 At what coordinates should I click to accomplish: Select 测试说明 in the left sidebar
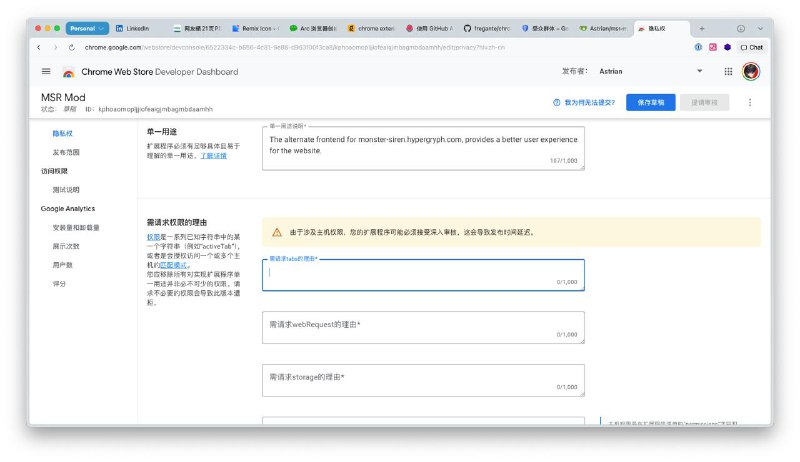[66, 190]
